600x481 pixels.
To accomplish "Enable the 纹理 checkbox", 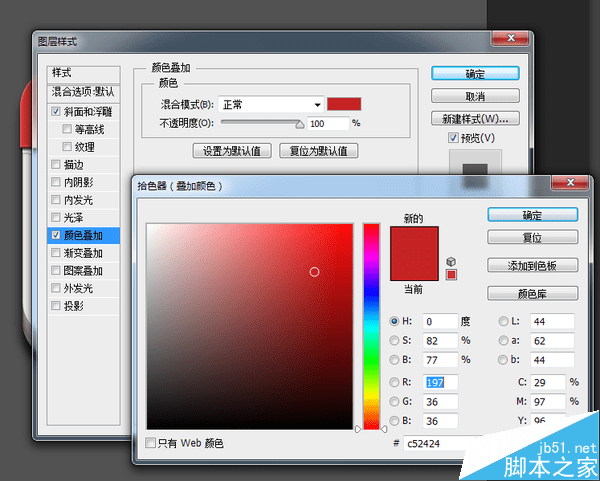I will 67,147.
